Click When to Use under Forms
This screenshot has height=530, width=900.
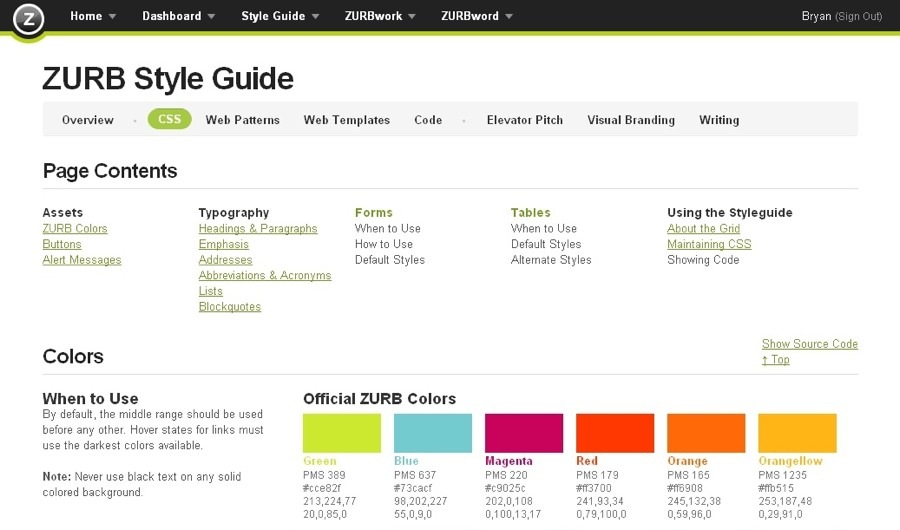(x=387, y=229)
